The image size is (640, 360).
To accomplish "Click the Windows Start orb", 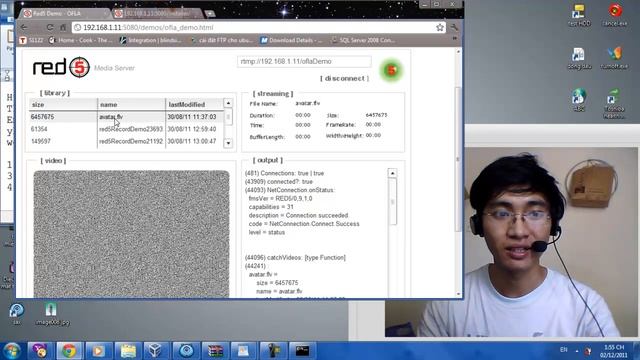I will click(12, 351).
